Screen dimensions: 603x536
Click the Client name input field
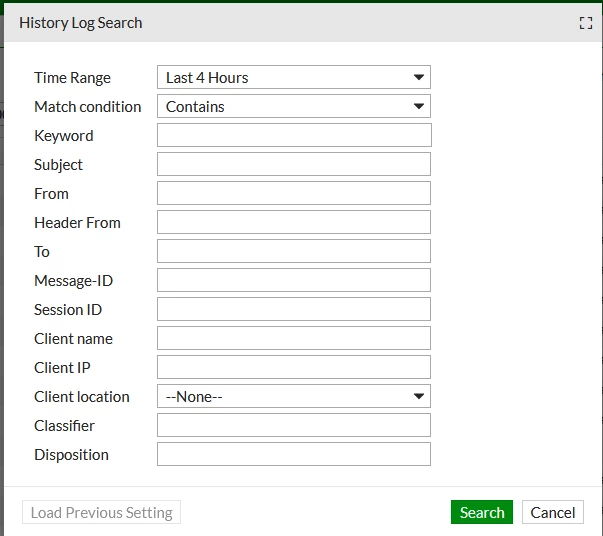(x=294, y=338)
